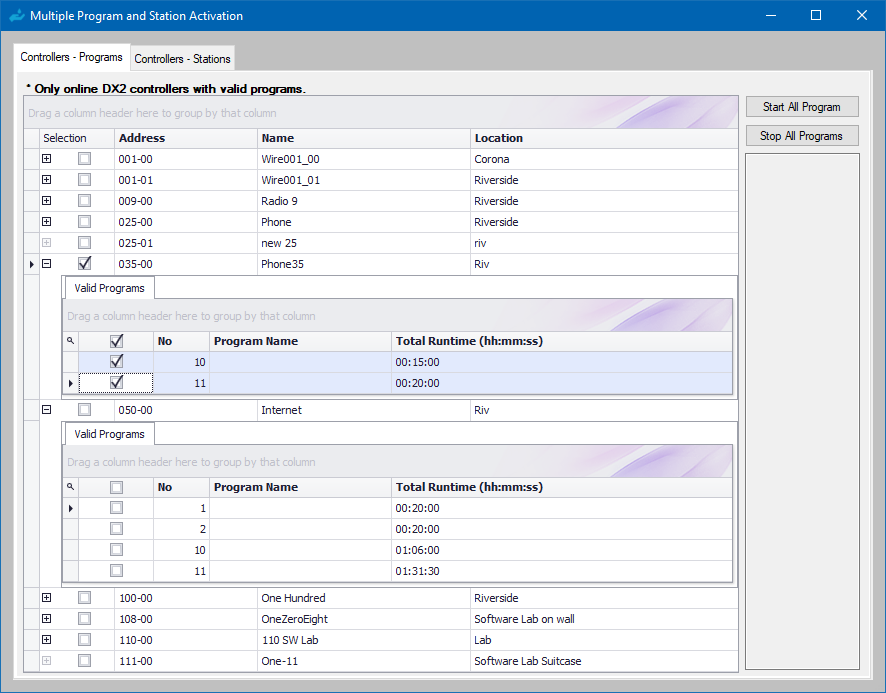Click Start All Program button
Image resolution: width=886 pixels, height=693 pixels.
pyautogui.click(x=802, y=107)
